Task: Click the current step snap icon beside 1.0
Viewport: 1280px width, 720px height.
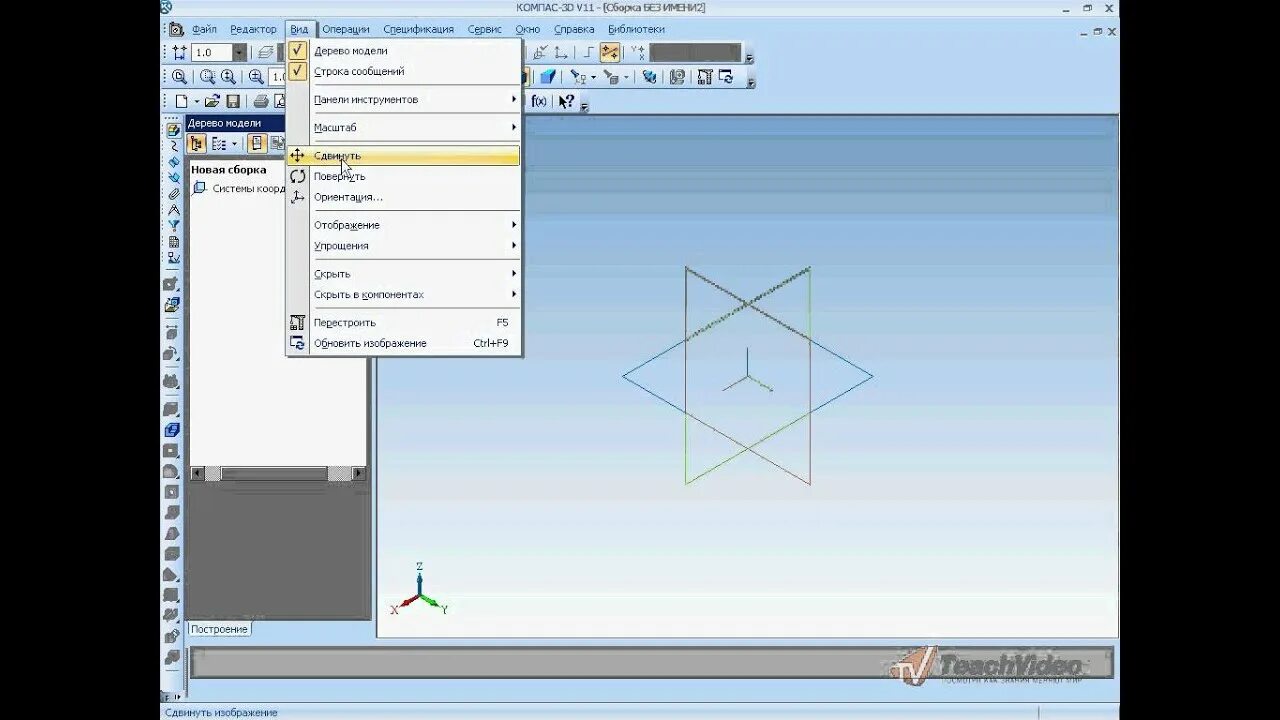Action: click(179, 52)
